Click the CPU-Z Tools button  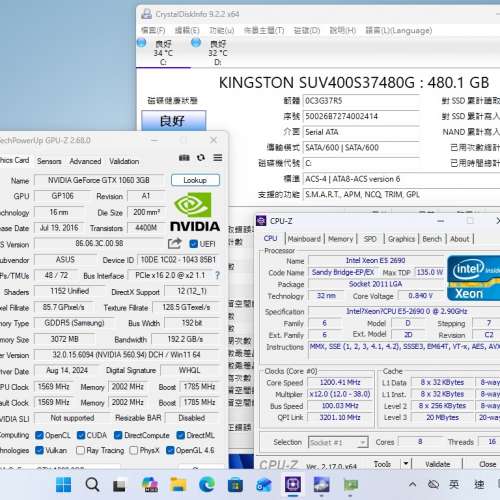382,464
